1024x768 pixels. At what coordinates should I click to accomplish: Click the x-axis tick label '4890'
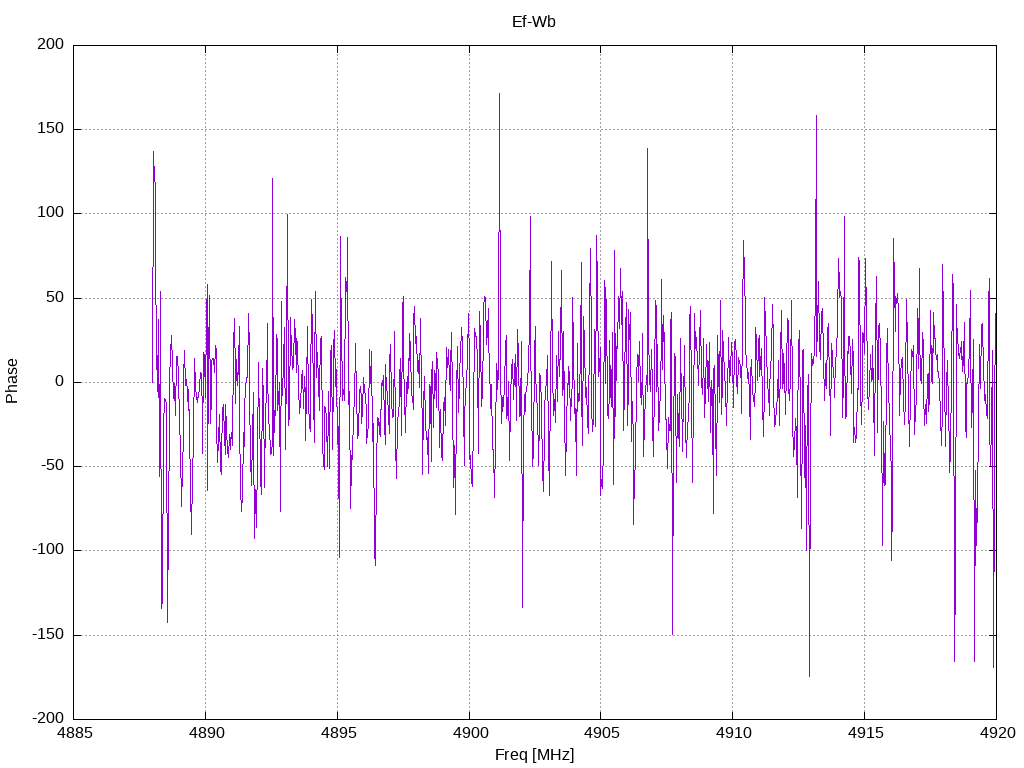pos(206,733)
